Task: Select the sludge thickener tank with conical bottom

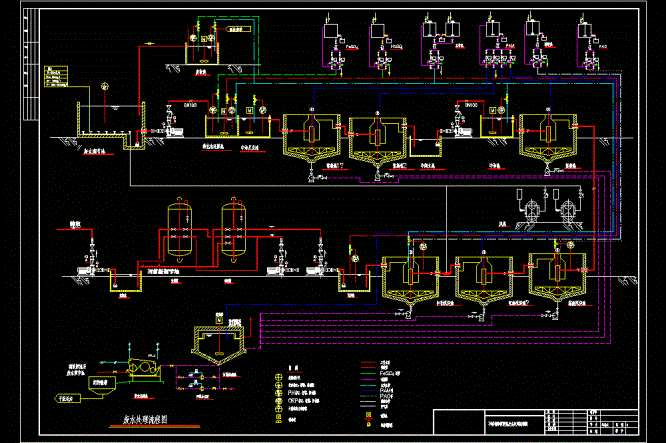Action: click(219, 345)
